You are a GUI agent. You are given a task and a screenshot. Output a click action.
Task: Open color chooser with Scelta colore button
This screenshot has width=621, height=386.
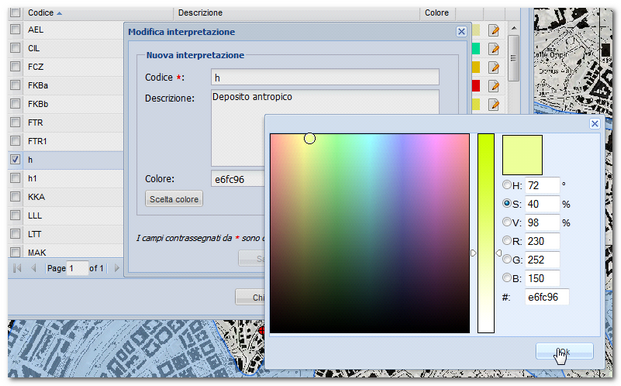coord(174,199)
